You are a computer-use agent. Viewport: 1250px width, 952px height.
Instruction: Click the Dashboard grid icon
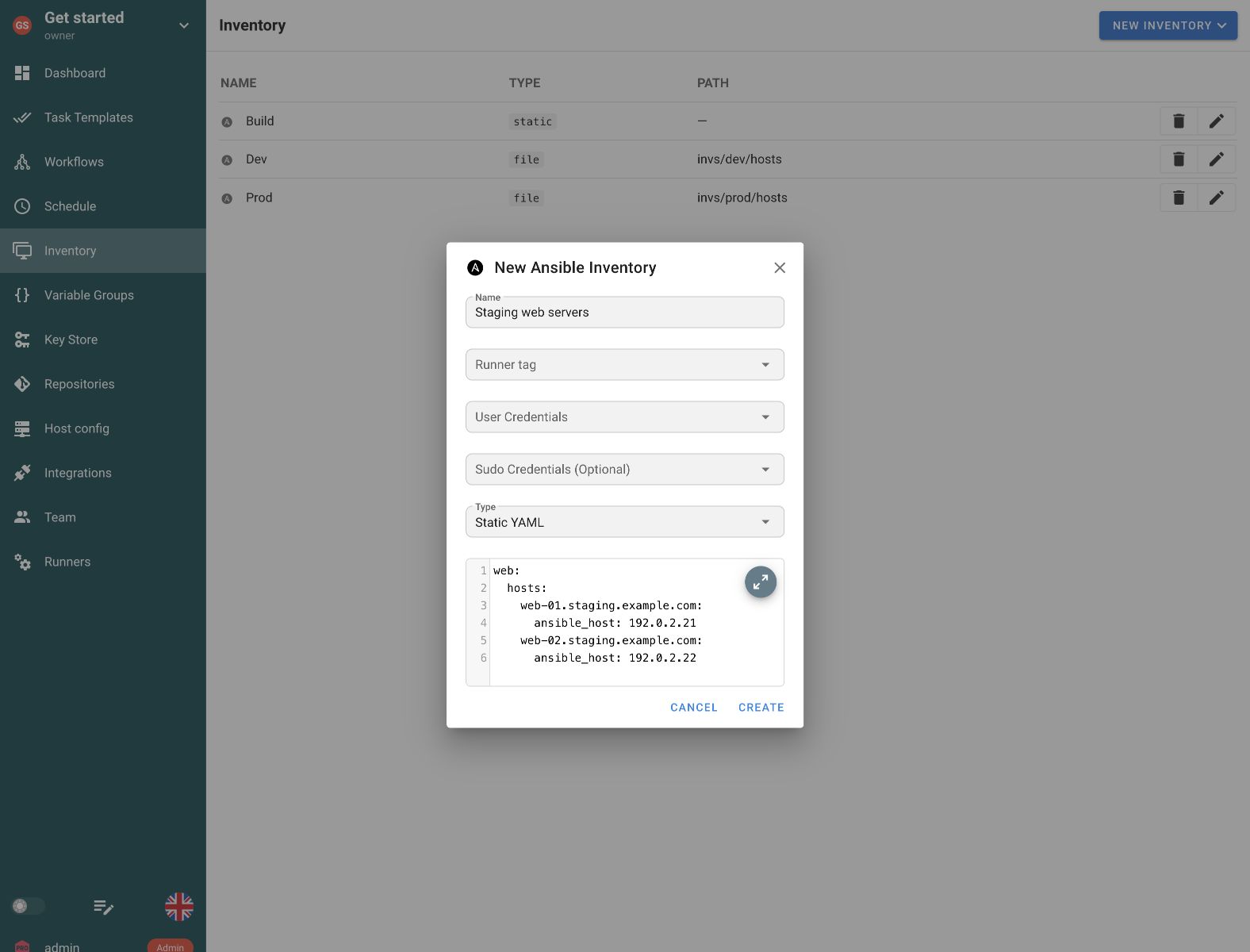[x=22, y=73]
